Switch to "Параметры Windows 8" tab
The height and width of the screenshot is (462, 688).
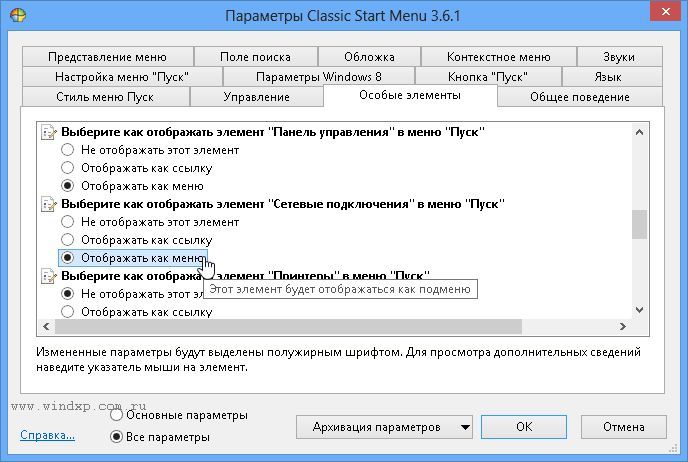coord(319,77)
